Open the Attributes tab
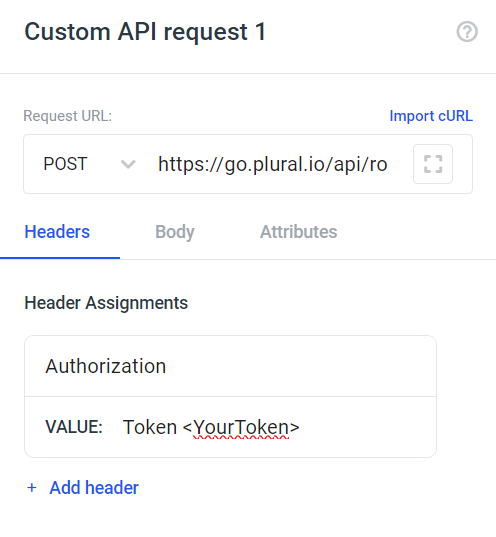 point(298,232)
